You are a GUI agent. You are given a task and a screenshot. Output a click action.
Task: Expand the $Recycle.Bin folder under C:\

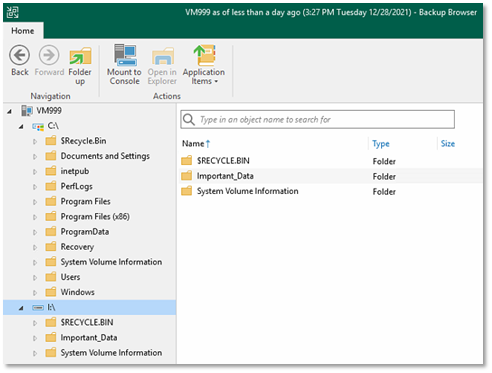pyautogui.click(x=35, y=141)
